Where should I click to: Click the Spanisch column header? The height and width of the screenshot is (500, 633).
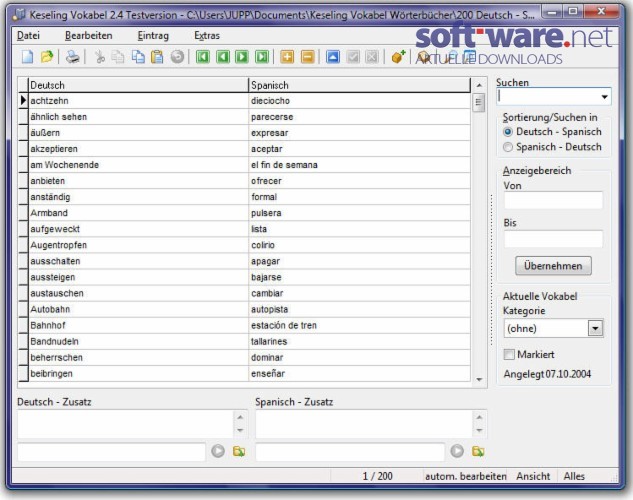tap(360, 85)
